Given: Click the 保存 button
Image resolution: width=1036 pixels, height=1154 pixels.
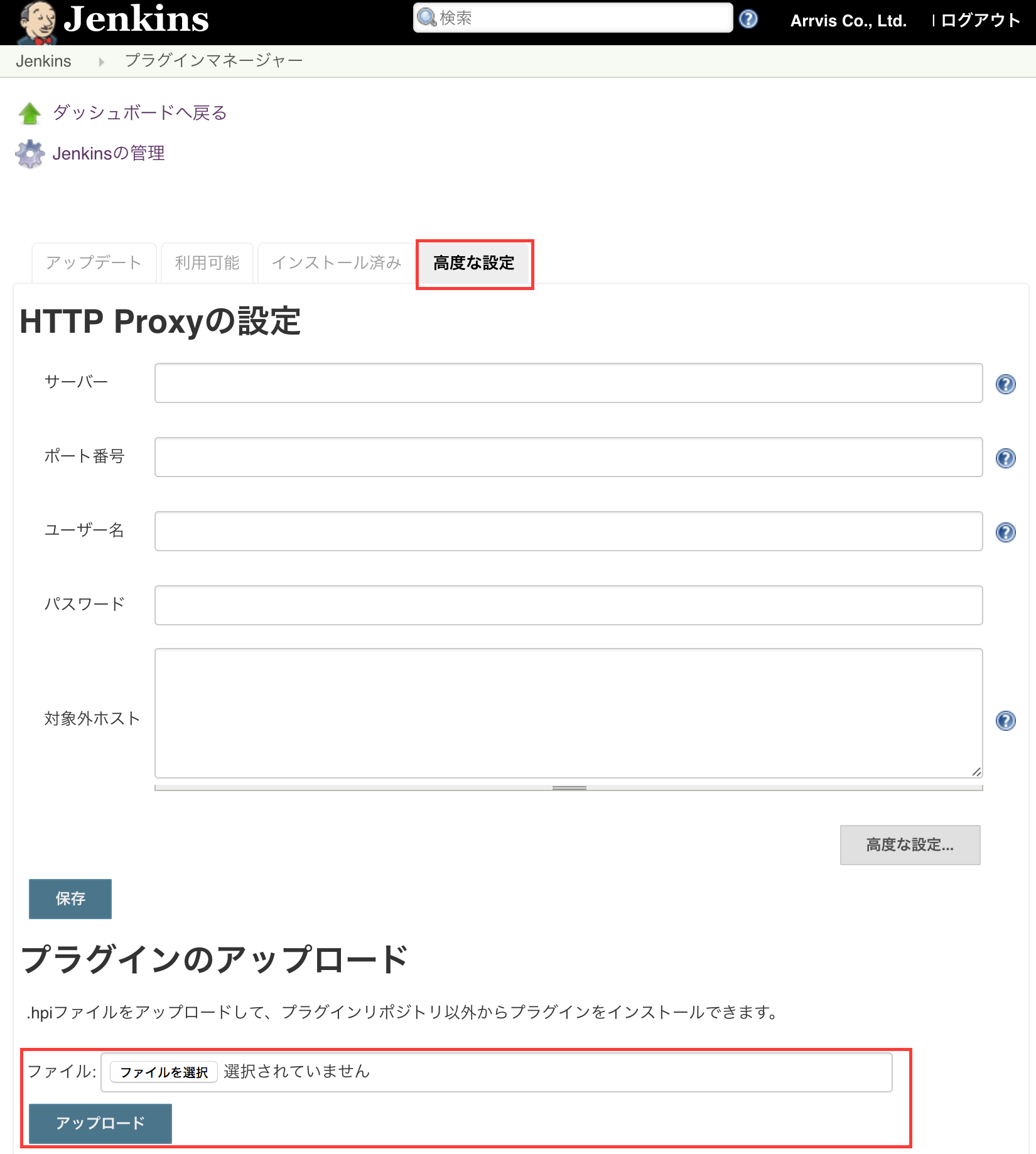Looking at the screenshot, I should click(70, 898).
